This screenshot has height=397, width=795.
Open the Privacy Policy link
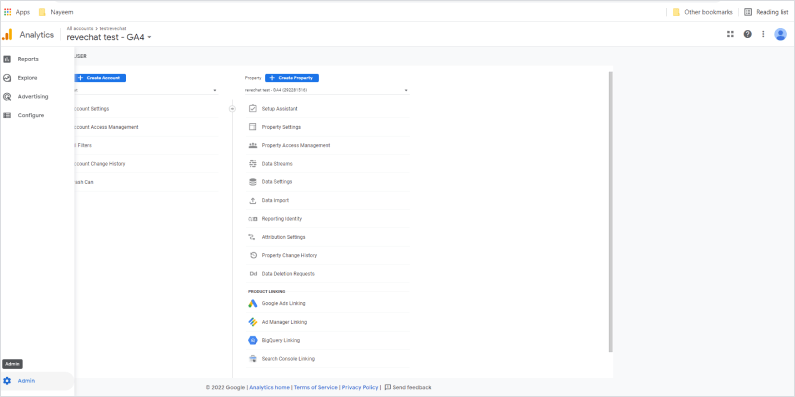click(360, 387)
